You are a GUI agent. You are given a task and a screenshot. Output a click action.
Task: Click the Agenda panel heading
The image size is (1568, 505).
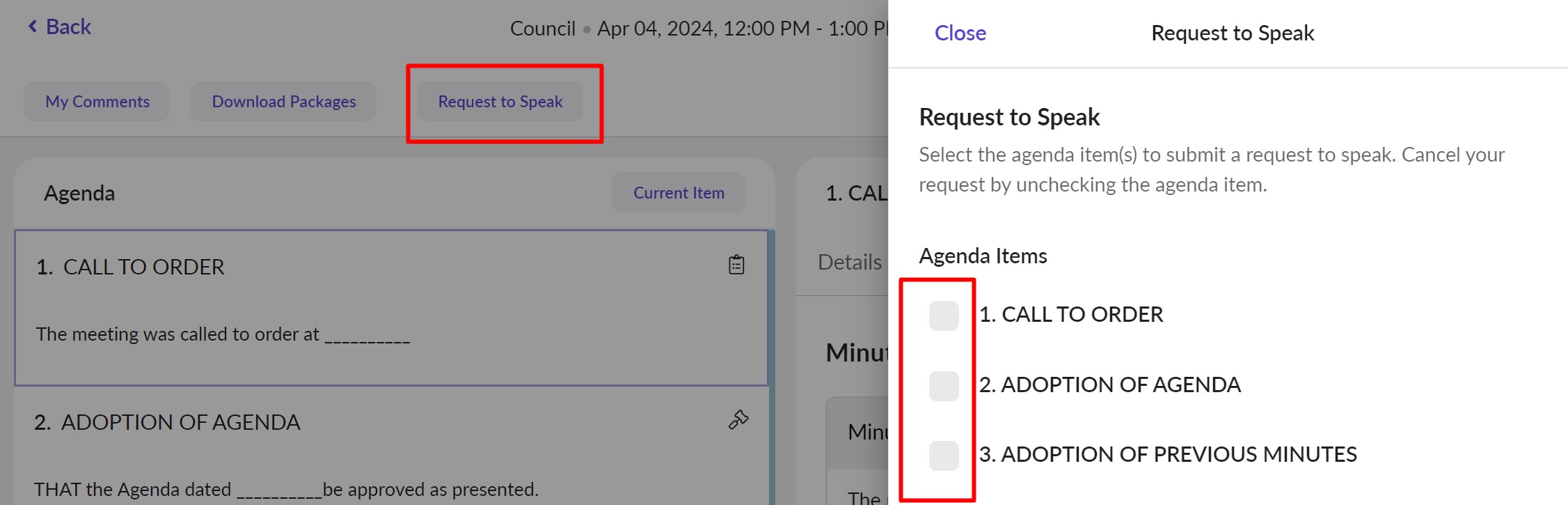(x=79, y=193)
